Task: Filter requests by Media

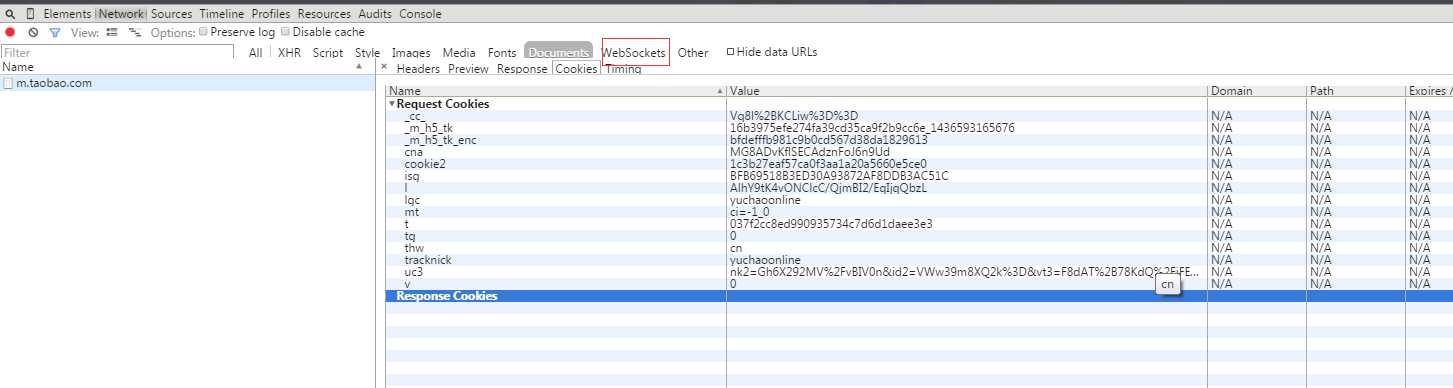Action: [x=459, y=52]
